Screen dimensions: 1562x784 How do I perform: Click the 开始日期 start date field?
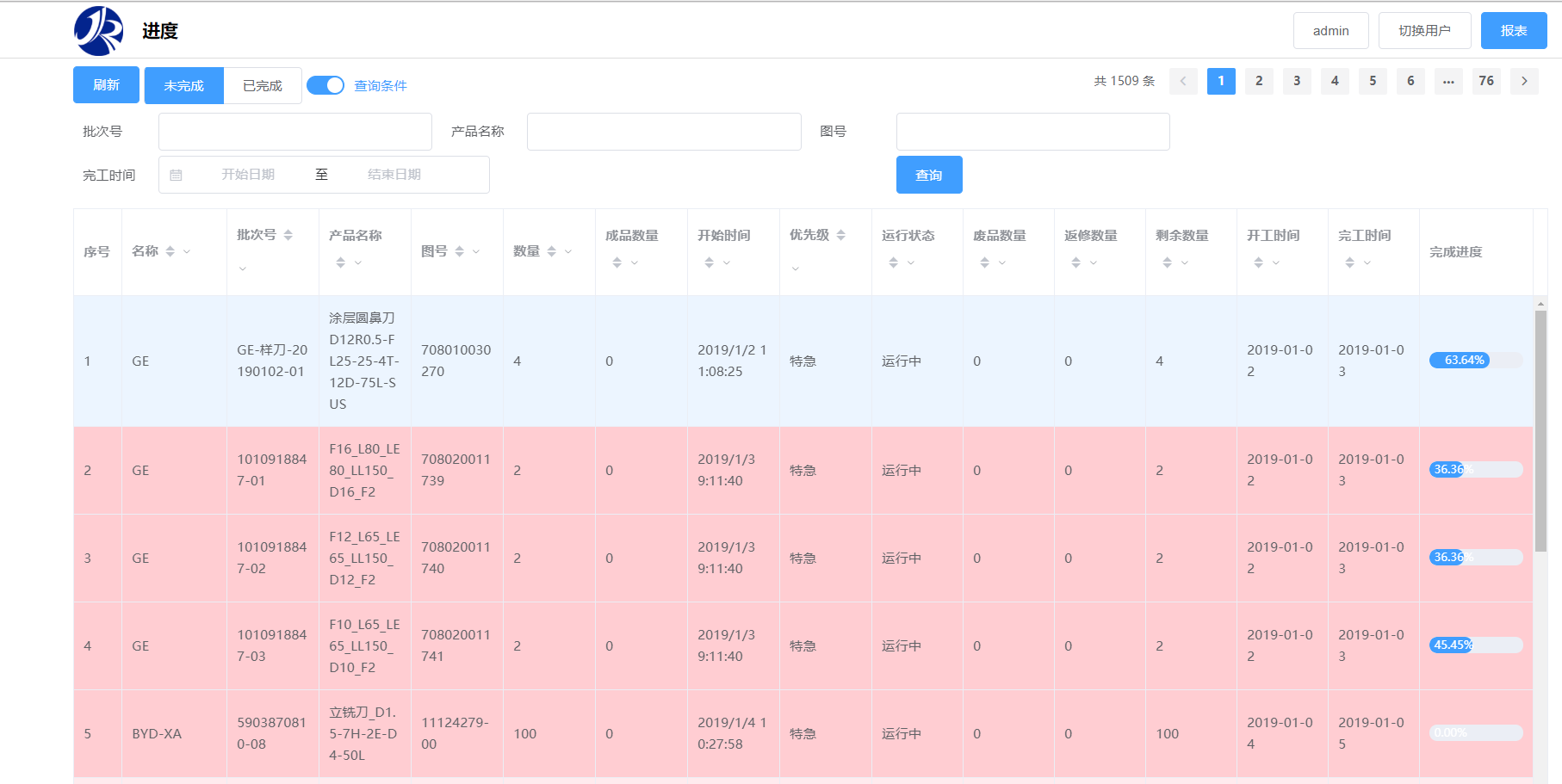[x=248, y=175]
